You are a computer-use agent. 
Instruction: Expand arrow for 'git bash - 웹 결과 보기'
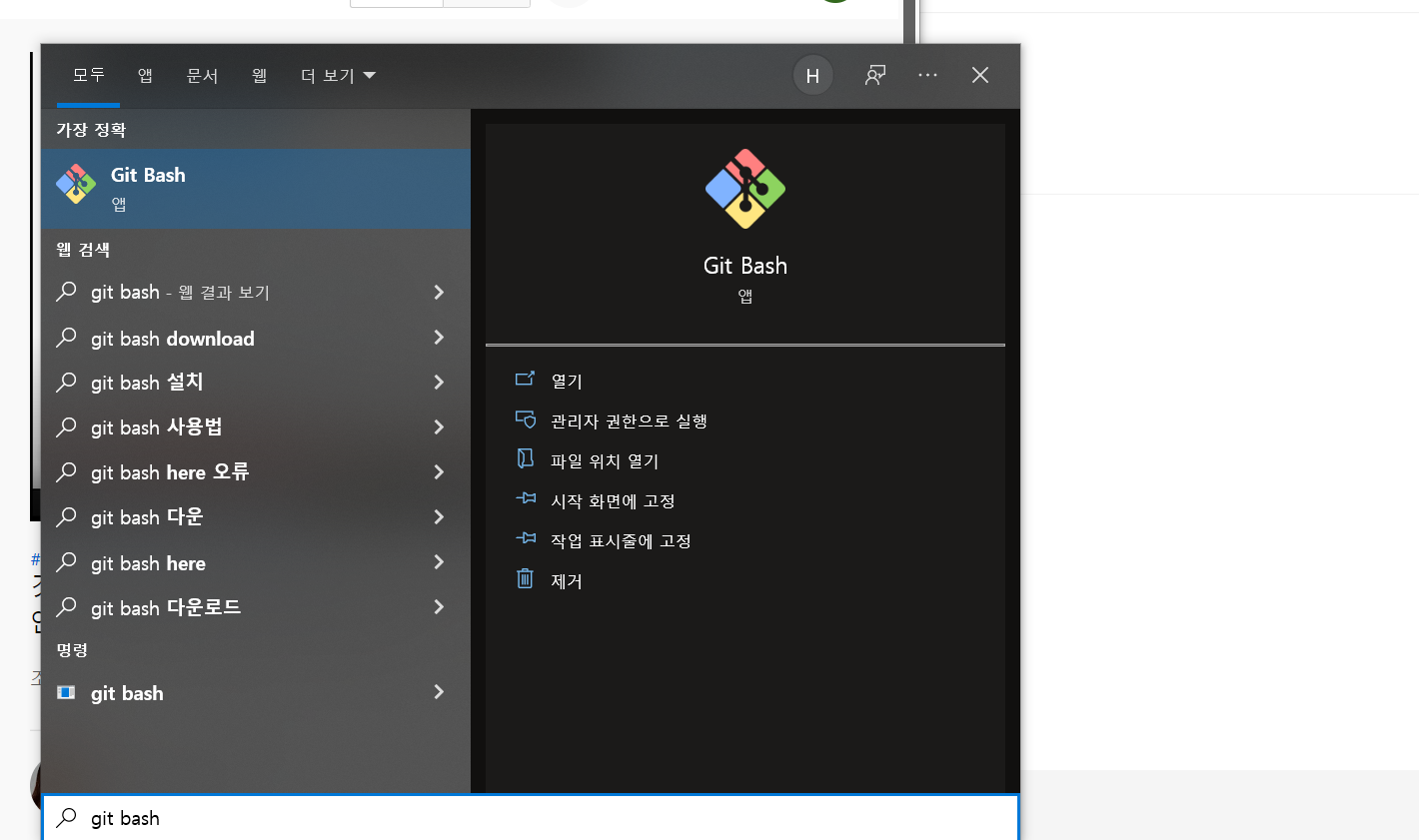point(439,292)
